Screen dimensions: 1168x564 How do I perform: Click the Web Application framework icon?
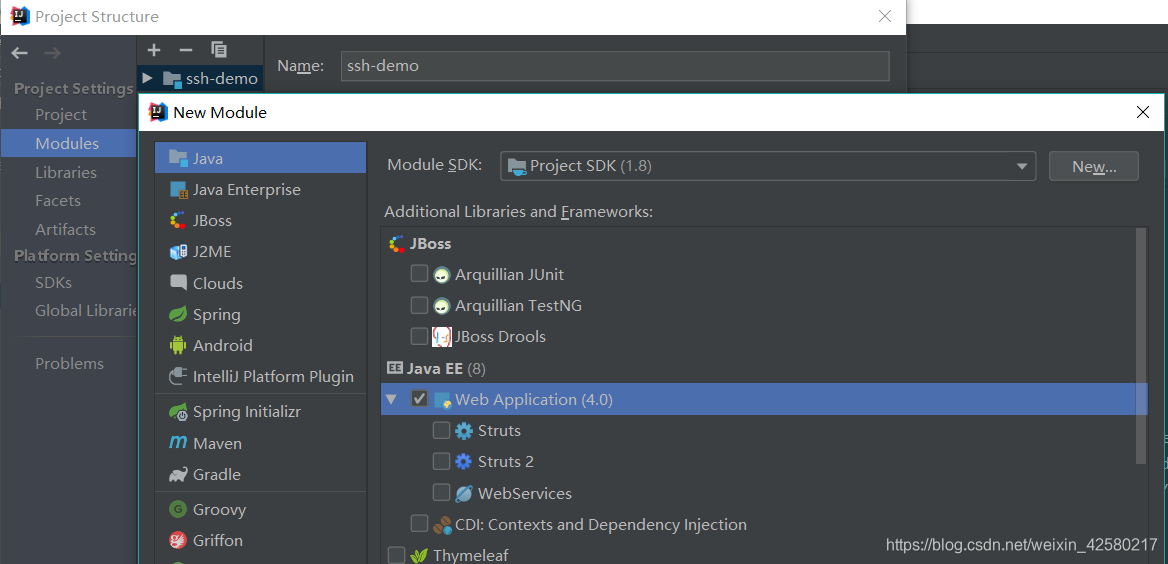442,400
